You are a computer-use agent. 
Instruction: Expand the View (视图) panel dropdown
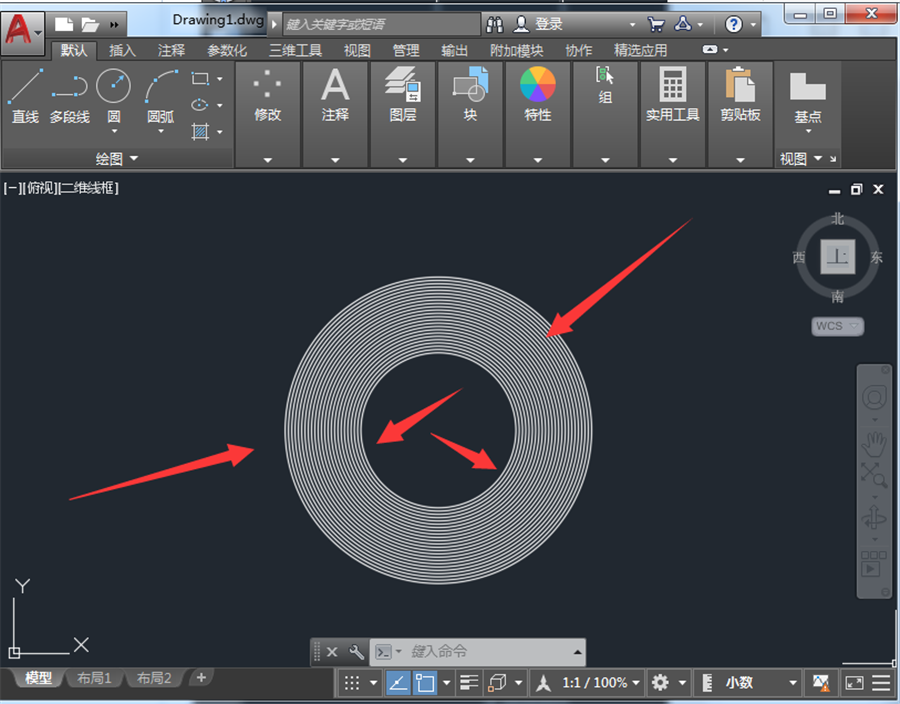801,158
